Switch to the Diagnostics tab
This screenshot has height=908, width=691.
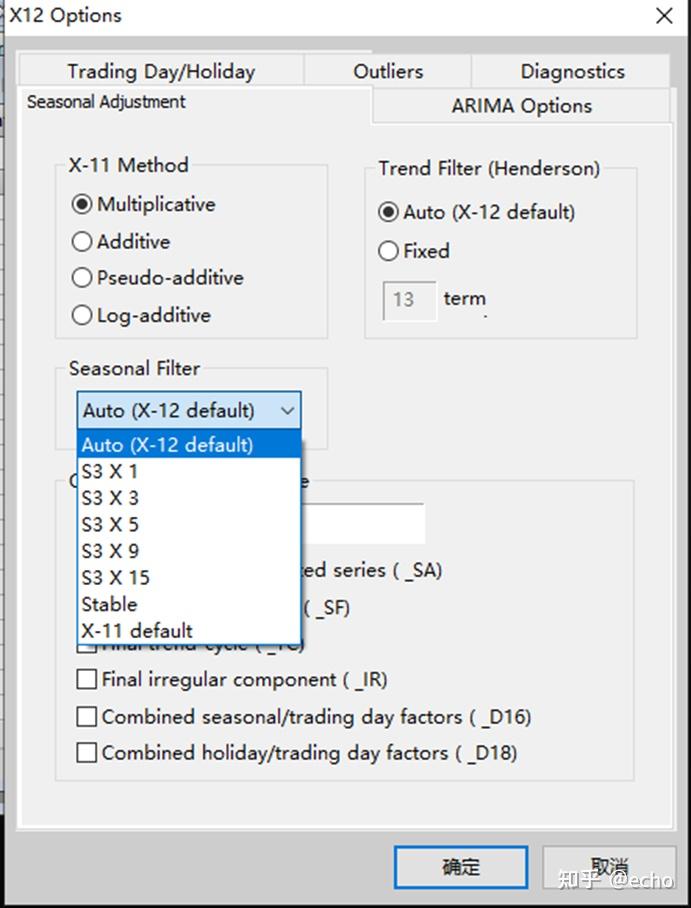572,71
